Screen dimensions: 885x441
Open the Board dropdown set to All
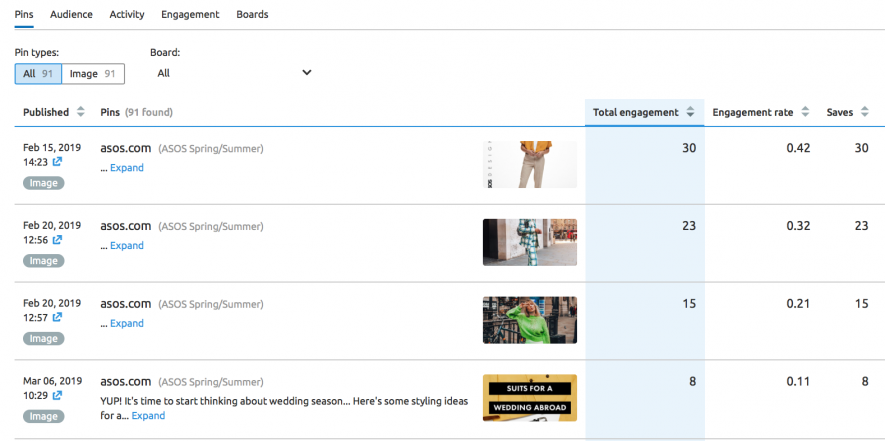click(x=234, y=73)
